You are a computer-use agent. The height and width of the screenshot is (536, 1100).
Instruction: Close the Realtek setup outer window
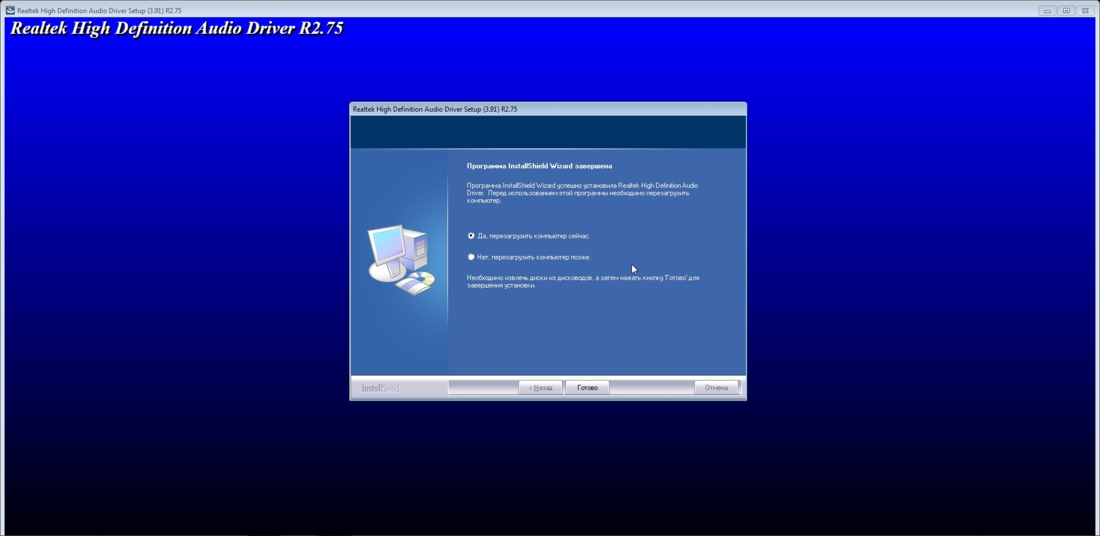1085,11
